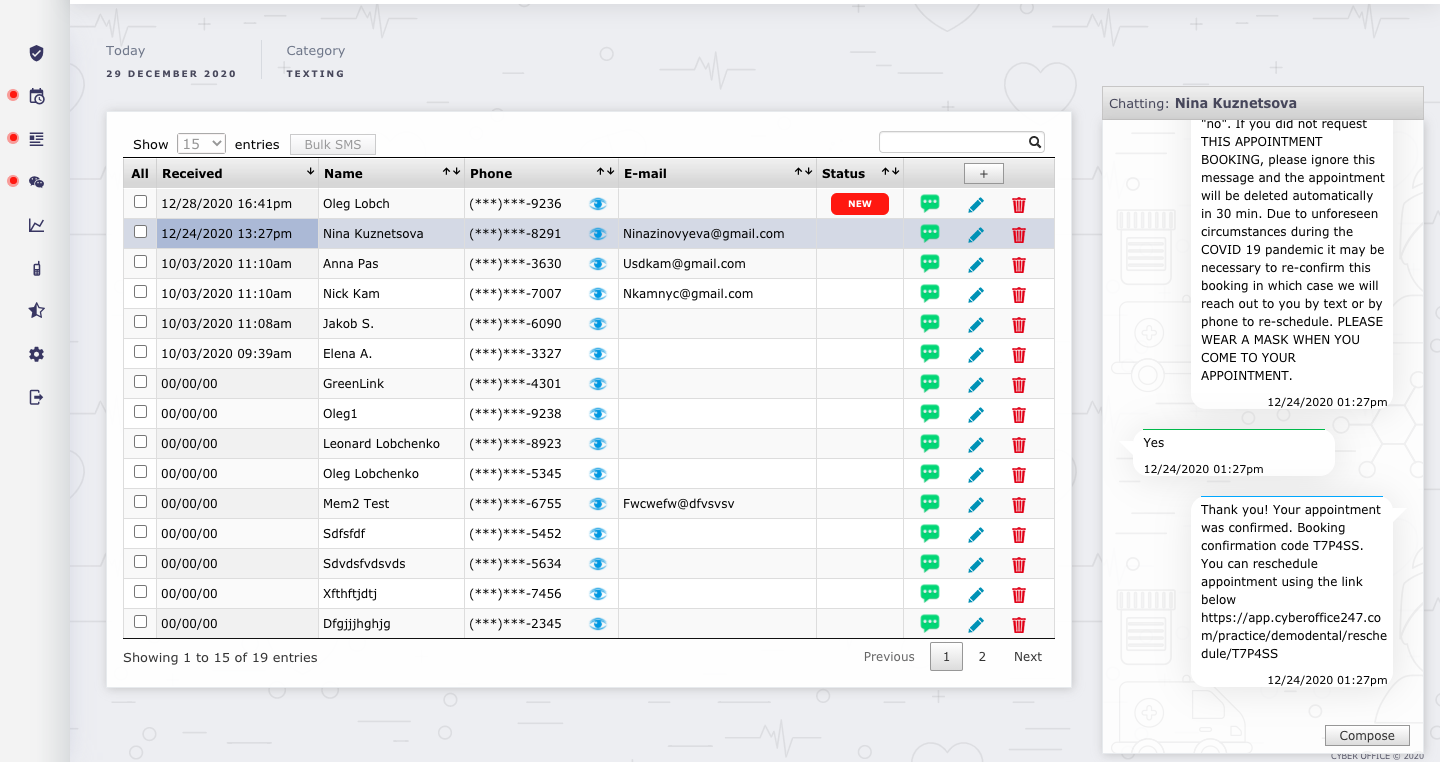The width and height of the screenshot is (1440, 762).
Task: Sort table by Status column
Action: click(x=860, y=173)
